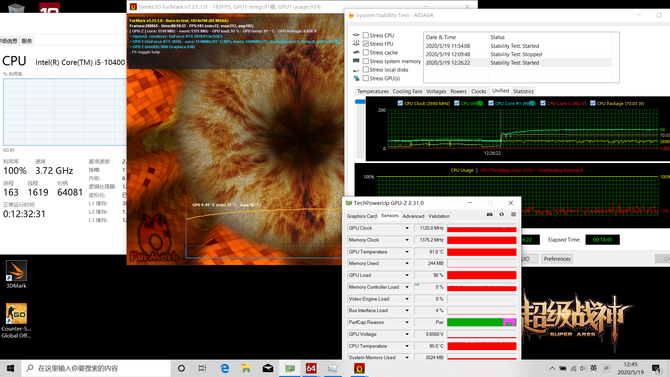Image resolution: width=670 pixels, height=377 pixels.
Task: Open the Windows Start menu
Action: click(x=10, y=368)
